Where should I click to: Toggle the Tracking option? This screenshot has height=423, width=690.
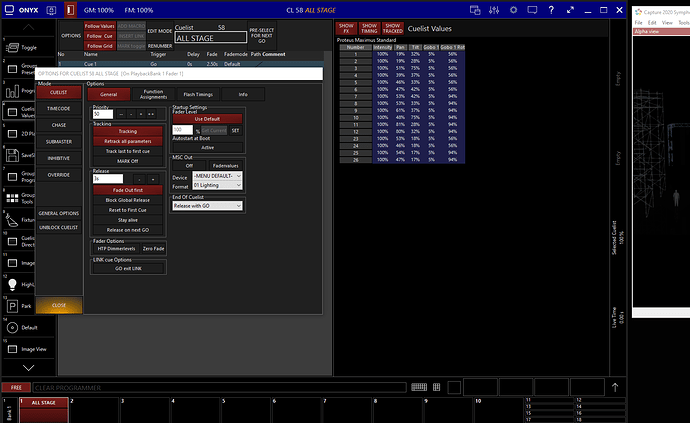(x=128, y=131)
